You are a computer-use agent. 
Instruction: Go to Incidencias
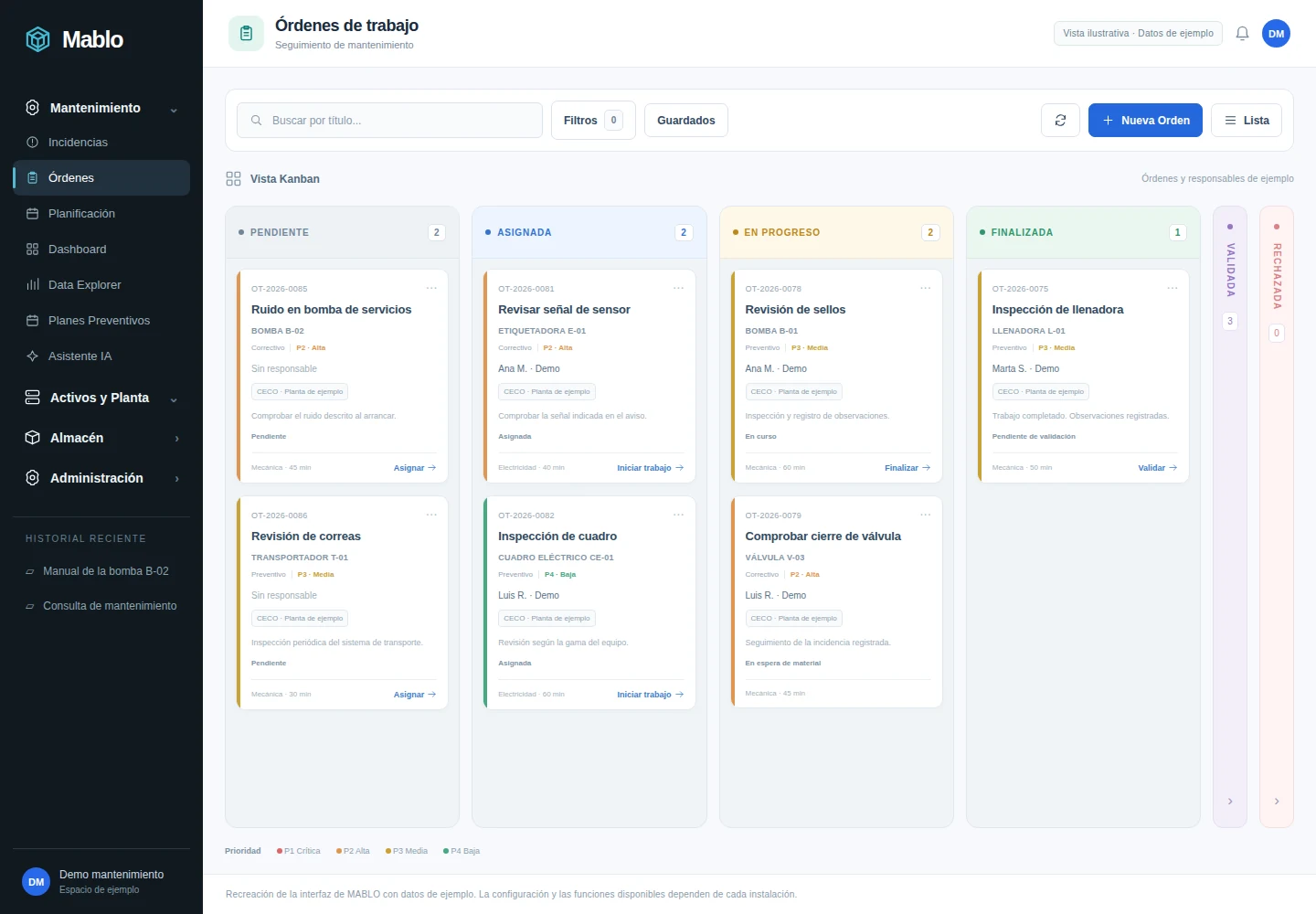(101, 143)
